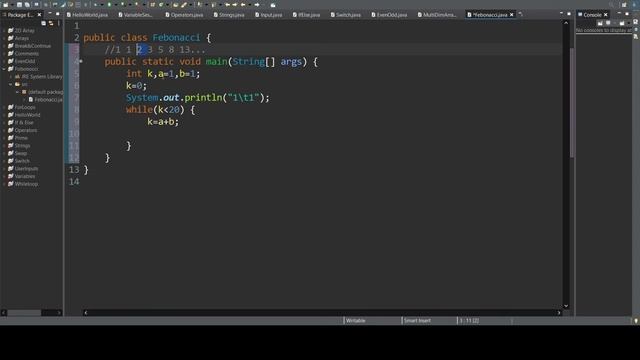Select the Comments project
The height and width of the screenshot is (360, 640).
click(26, 54)
